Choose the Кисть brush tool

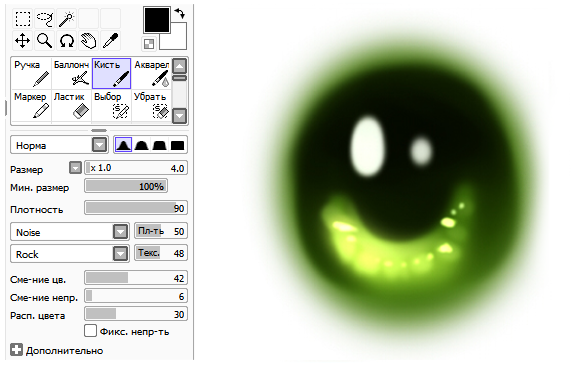pyautogui.click(x=111, y=73)
